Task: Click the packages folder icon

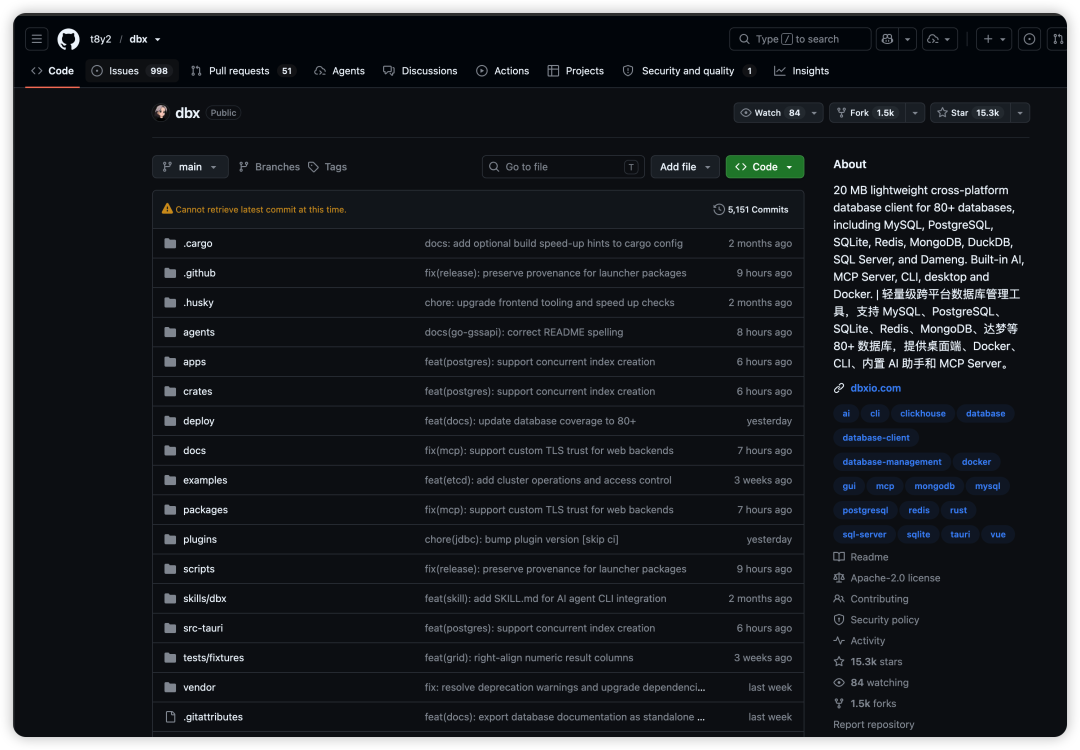Action: click(170, 510)
